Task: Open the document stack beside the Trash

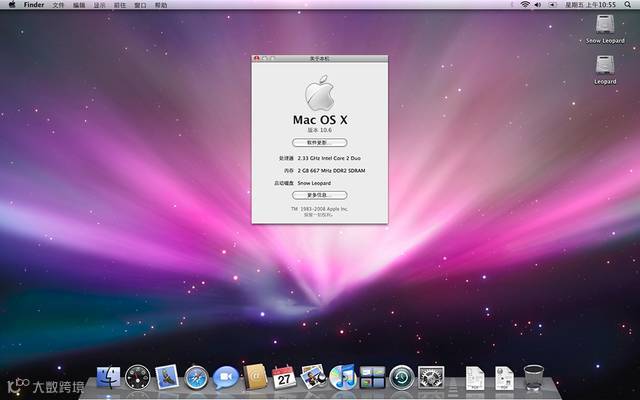Action: pyautogui.click(x=504, y=378)
